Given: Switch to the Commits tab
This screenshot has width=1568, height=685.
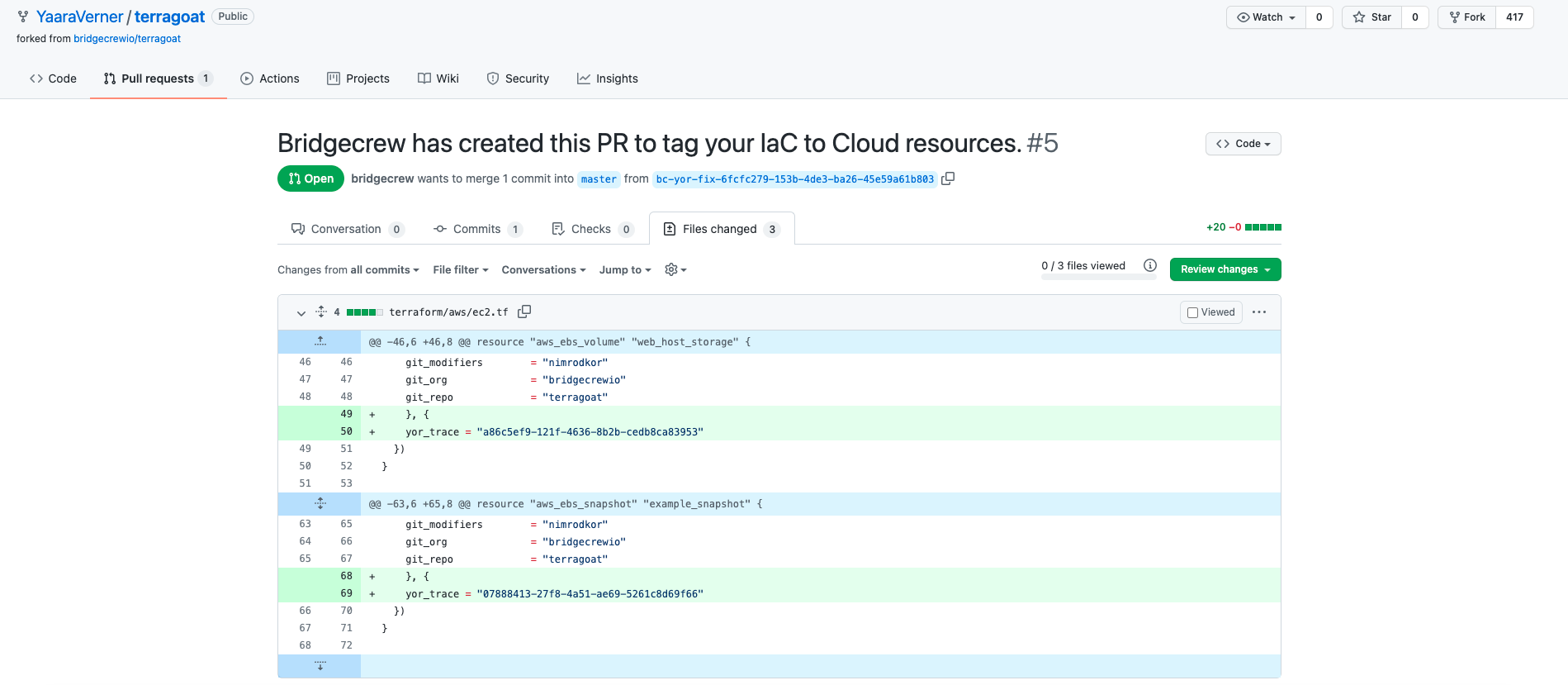Looking at the screenshot, I should click(478, 229).
